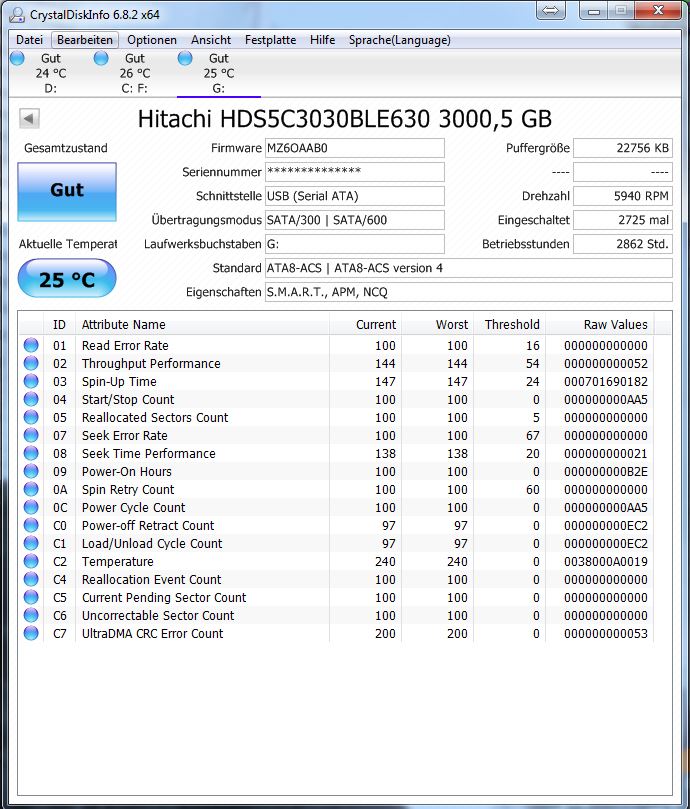Image resolution: width=690 pixels, height=809 pixels.
Task: Close the CrystalDiskInfo window
Action: pyautogui.click(x=658, y=10)
